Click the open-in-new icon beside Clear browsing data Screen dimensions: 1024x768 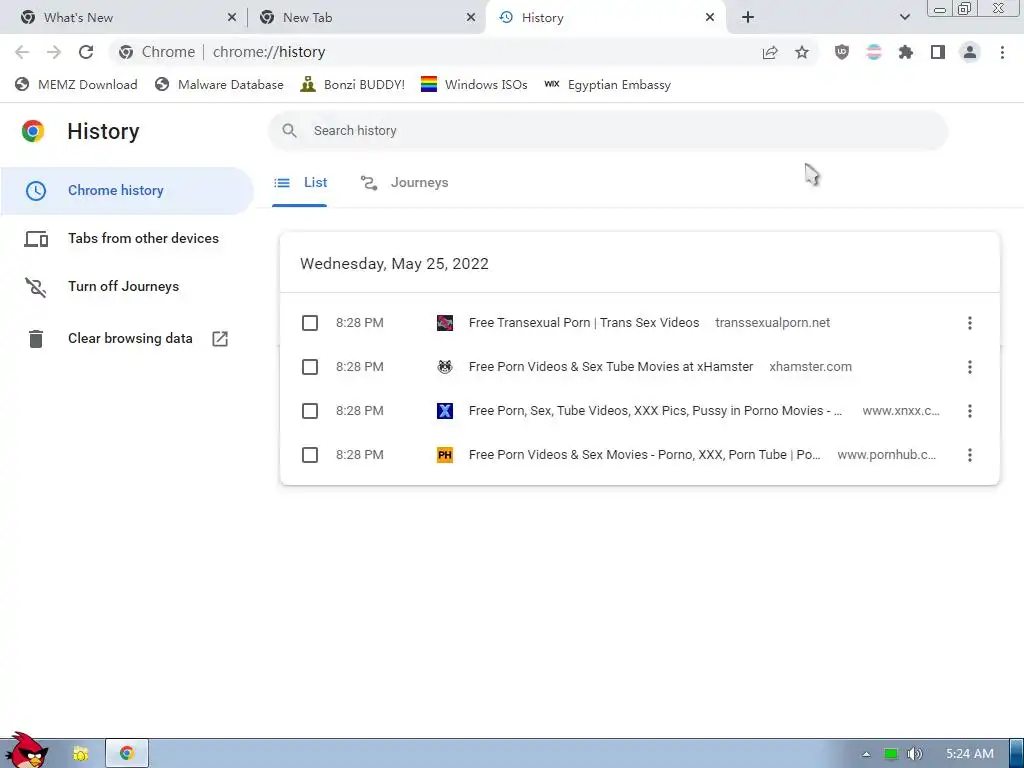[220, 338]
